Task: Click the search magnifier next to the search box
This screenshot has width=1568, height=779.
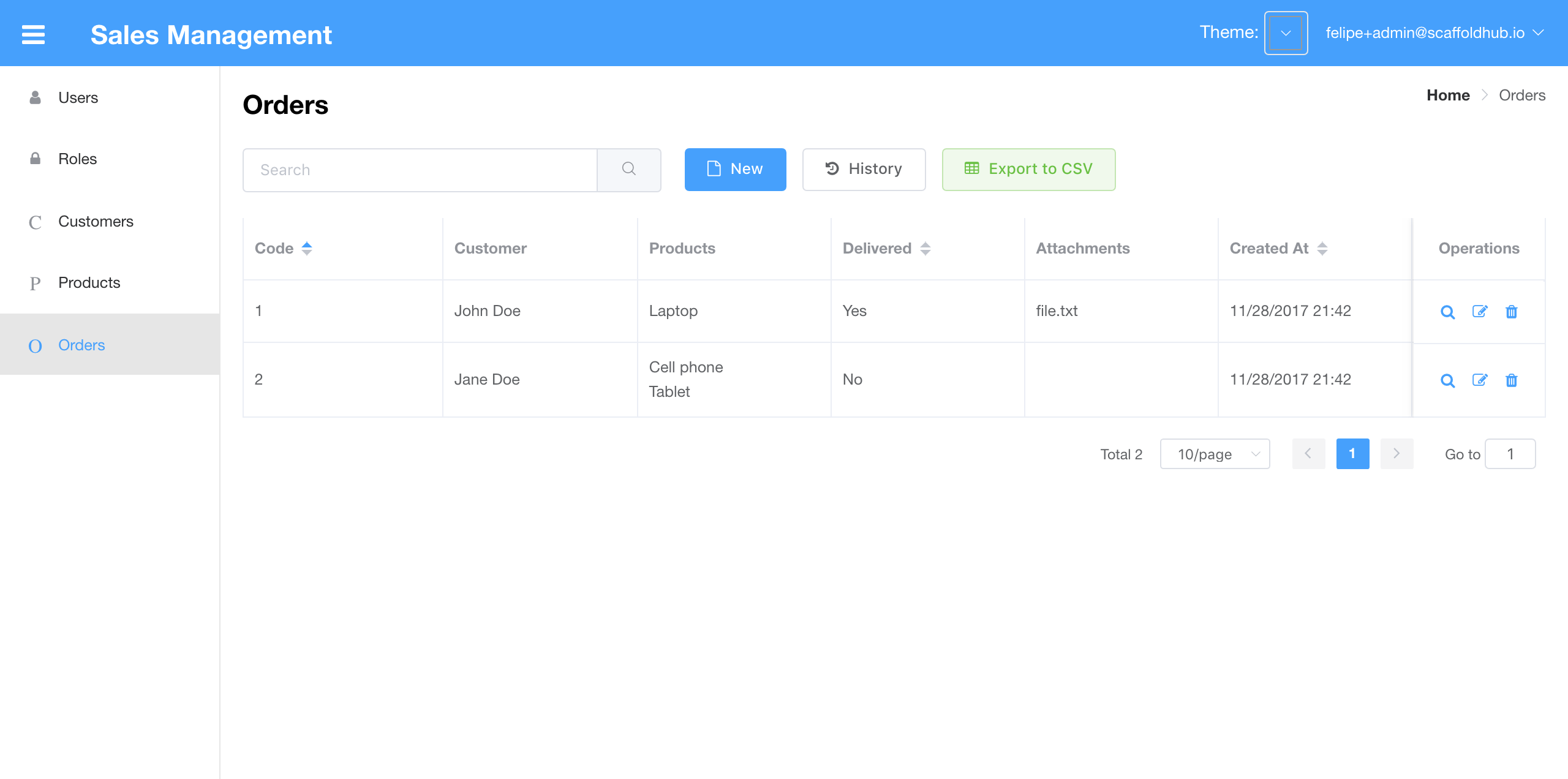Action: (628, 170)
